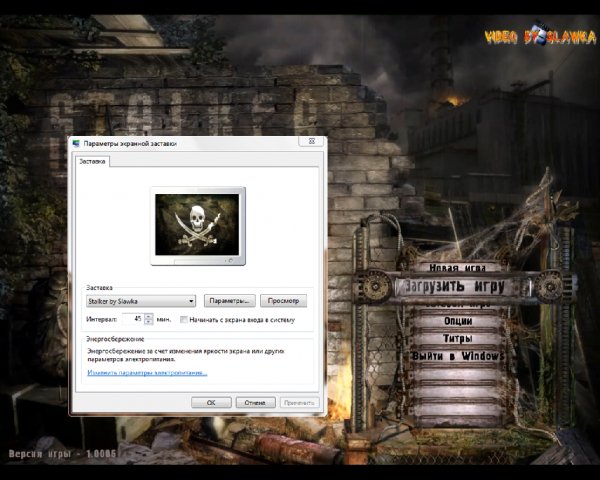The width and height of the screenshot is (600, 480).
Task: Click the Параметры... settings button
Action: (x=229, y=301)
